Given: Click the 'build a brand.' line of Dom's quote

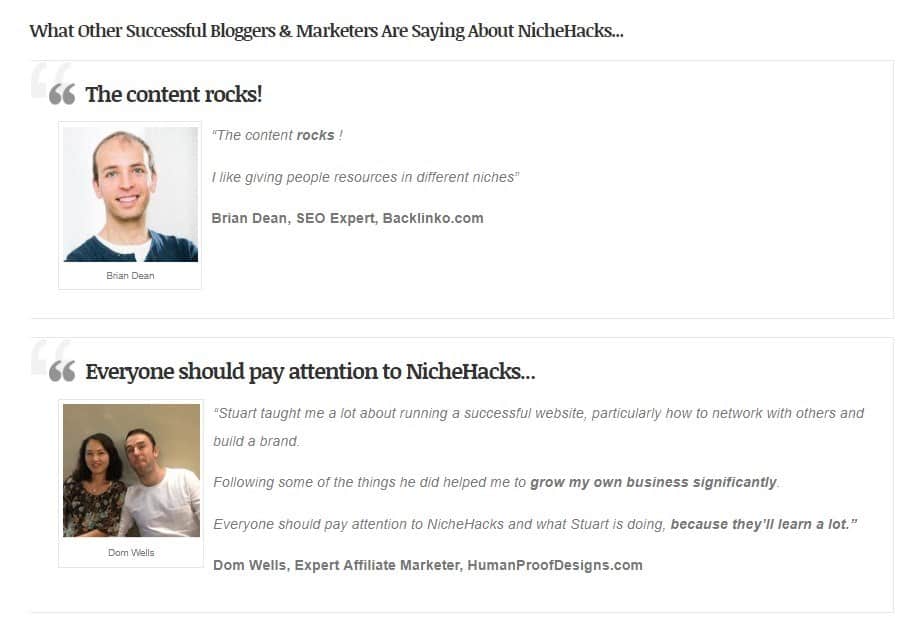Looking at the screenshot, I should 256,441.
